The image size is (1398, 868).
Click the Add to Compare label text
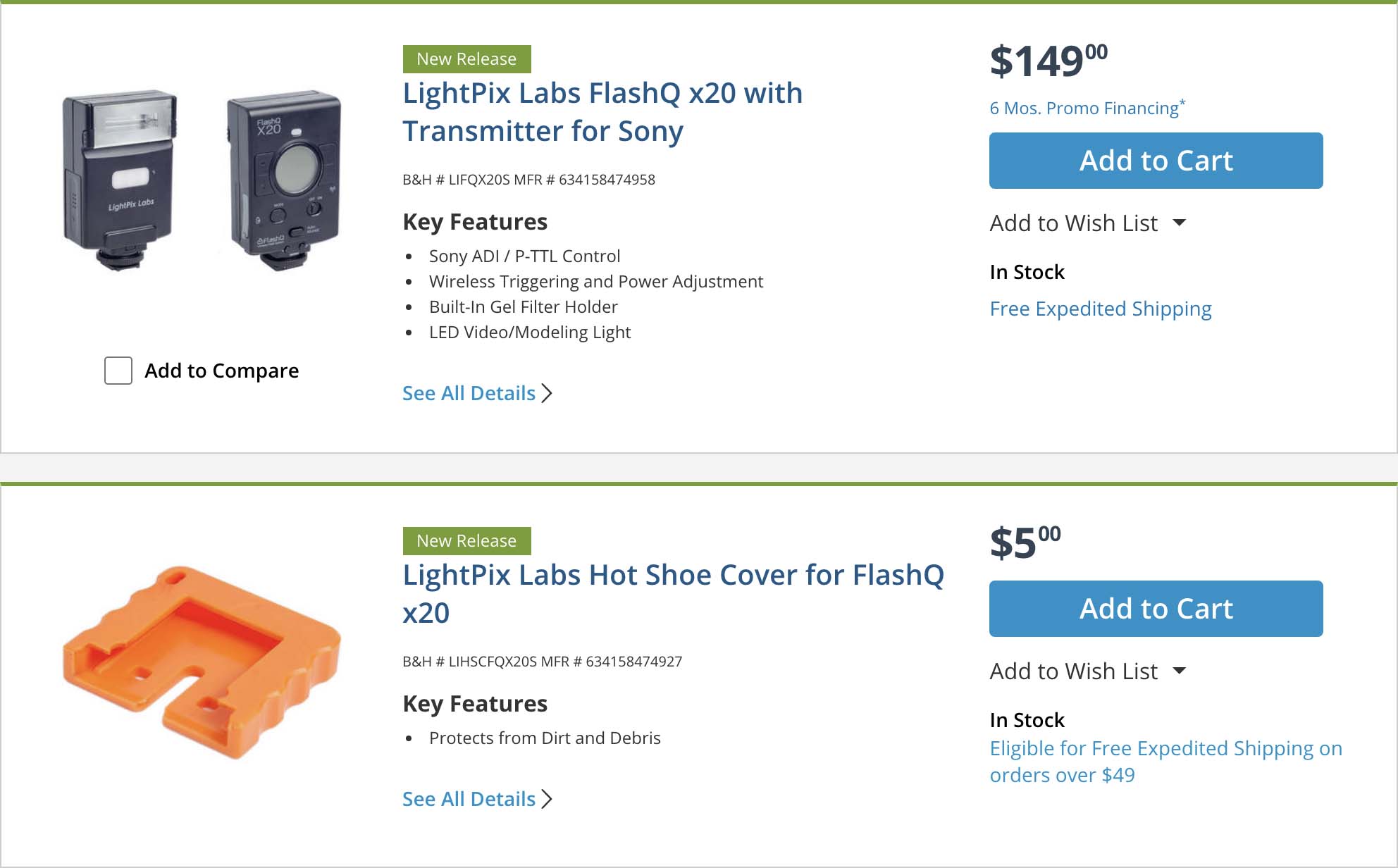(x=221, y=371)
